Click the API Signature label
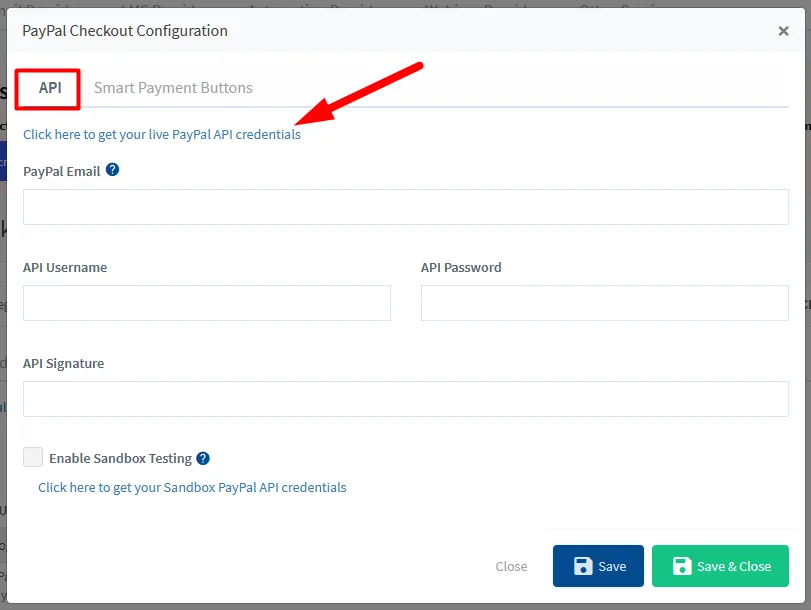811x610 pixels. (64, 364)
